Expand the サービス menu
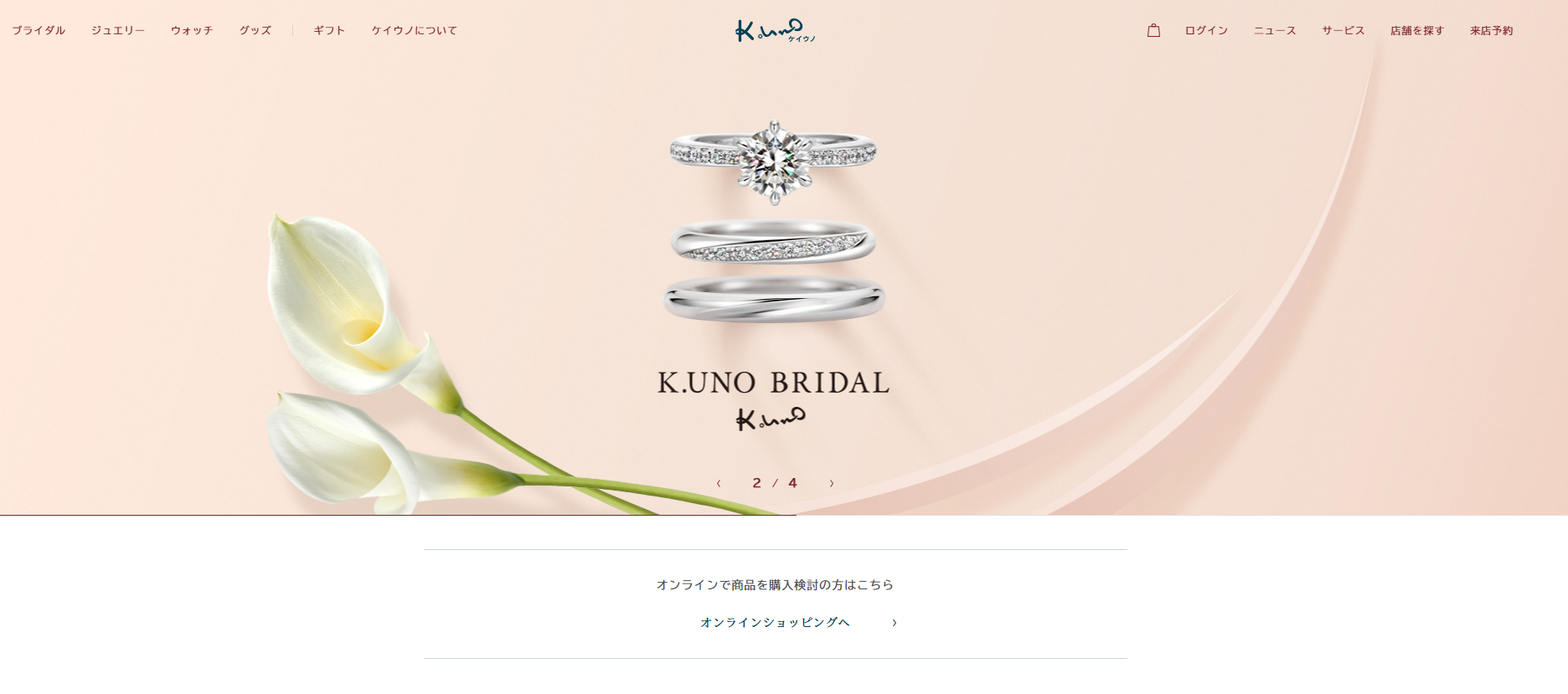 (1344, 30)
